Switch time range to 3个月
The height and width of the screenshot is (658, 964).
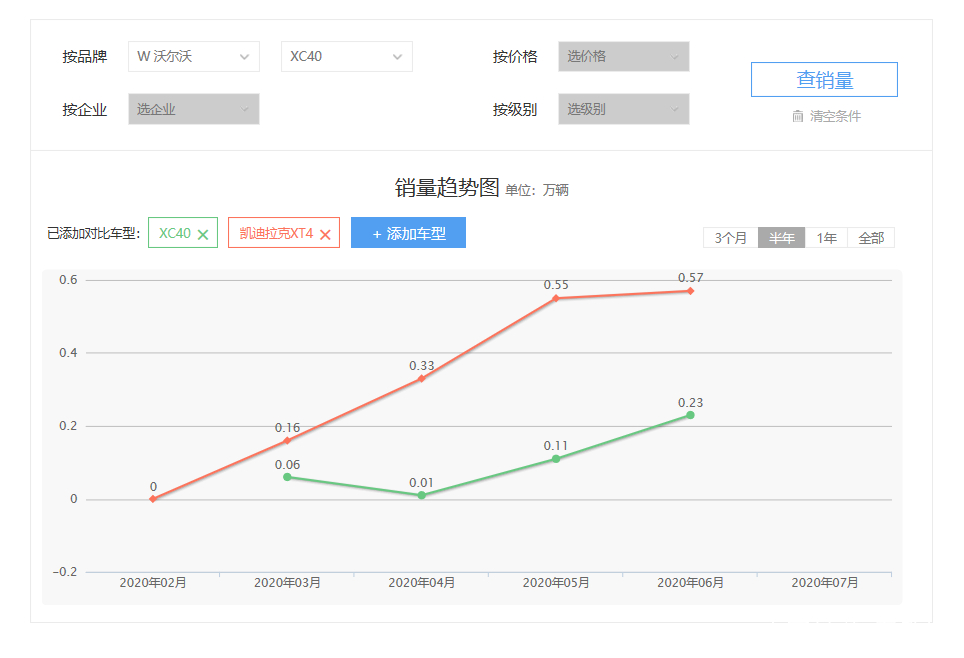coord(730,237)
